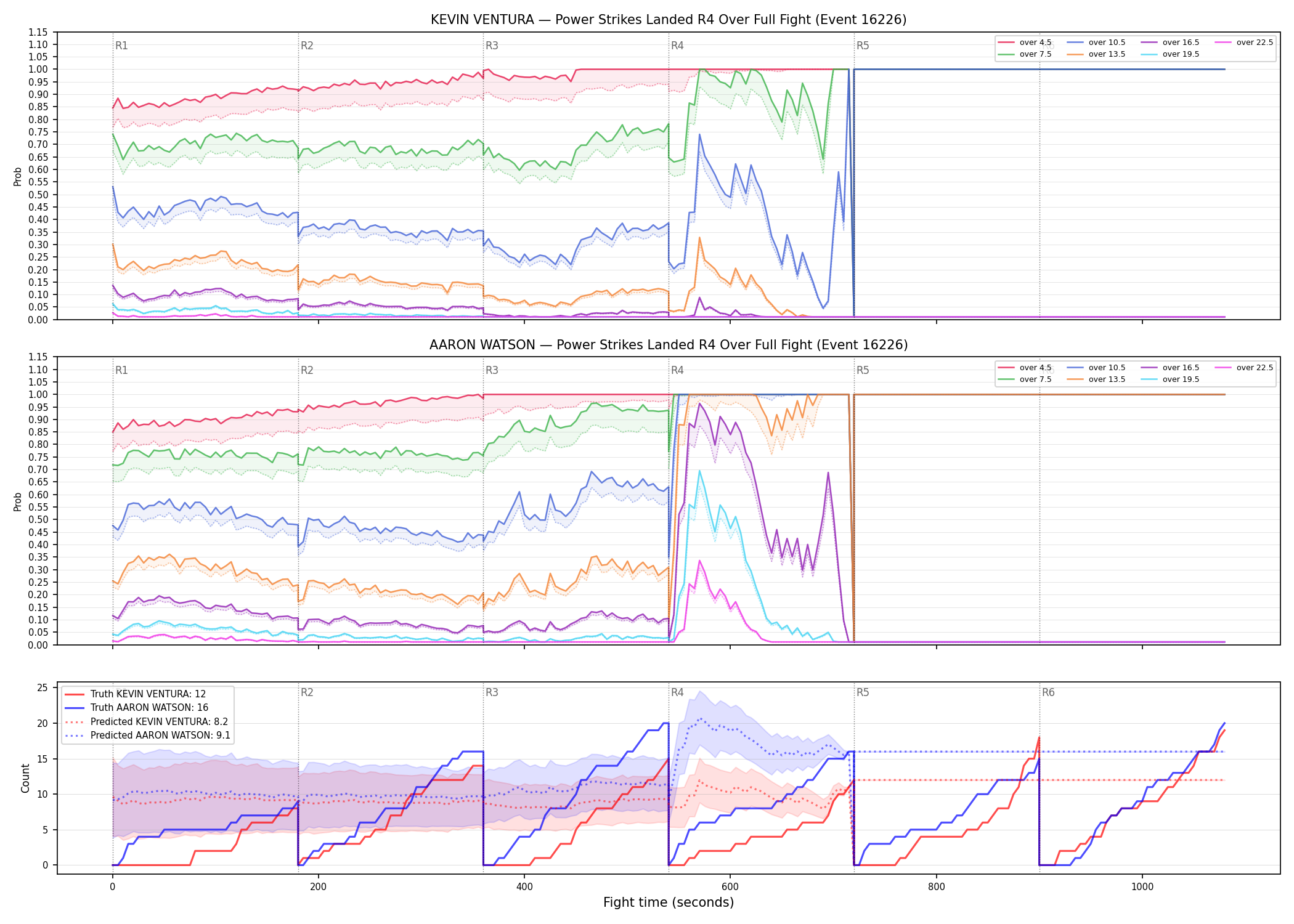Click R5 marker in the Count chart
Viewport: 1294px width, 924px height.
click(x=863, y=692)
